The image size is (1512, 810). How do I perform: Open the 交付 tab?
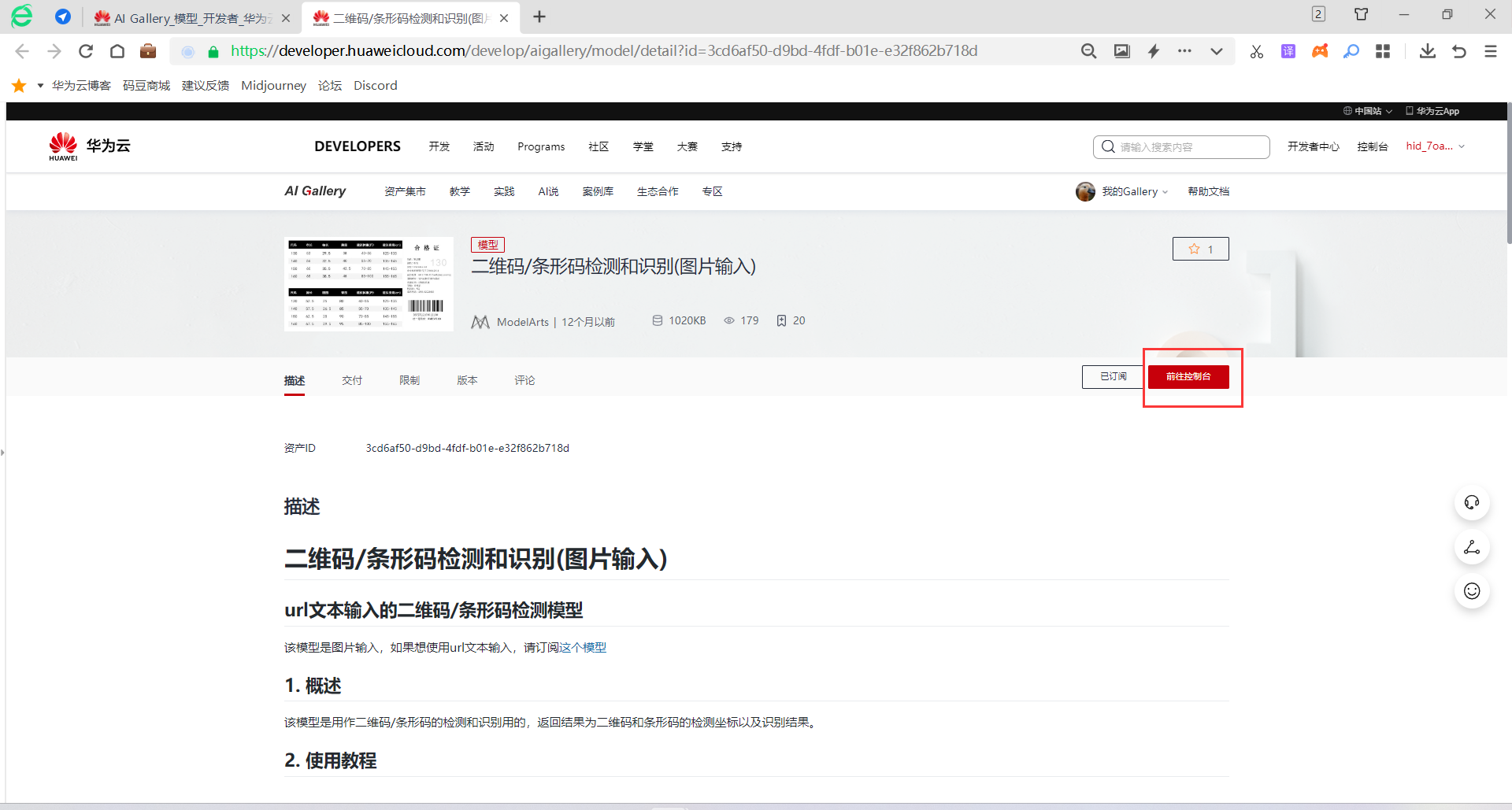click(352, 380)
